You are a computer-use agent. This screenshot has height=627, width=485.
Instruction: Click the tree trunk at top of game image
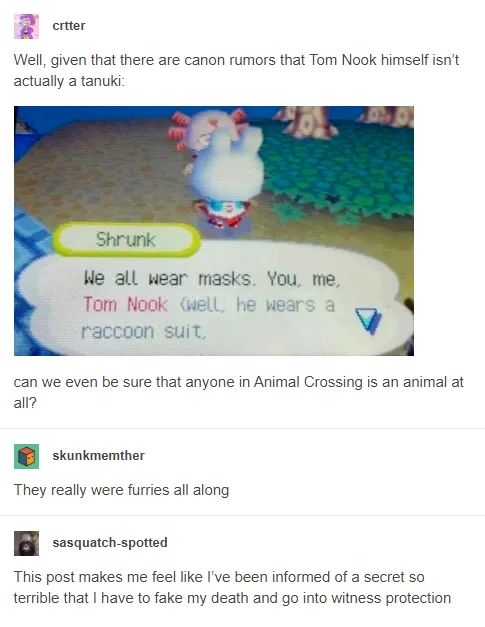pyautogui.click(x=306, y=122)
